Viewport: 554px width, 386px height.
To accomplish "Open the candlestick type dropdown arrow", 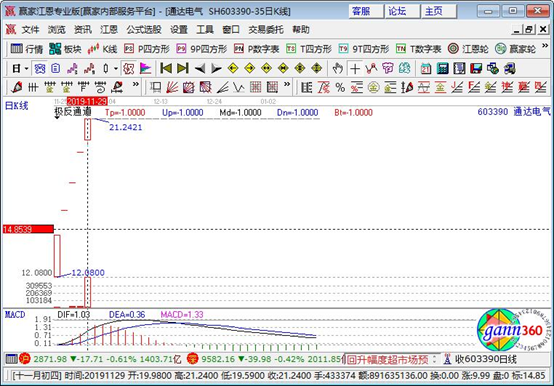I will point(116,68).
